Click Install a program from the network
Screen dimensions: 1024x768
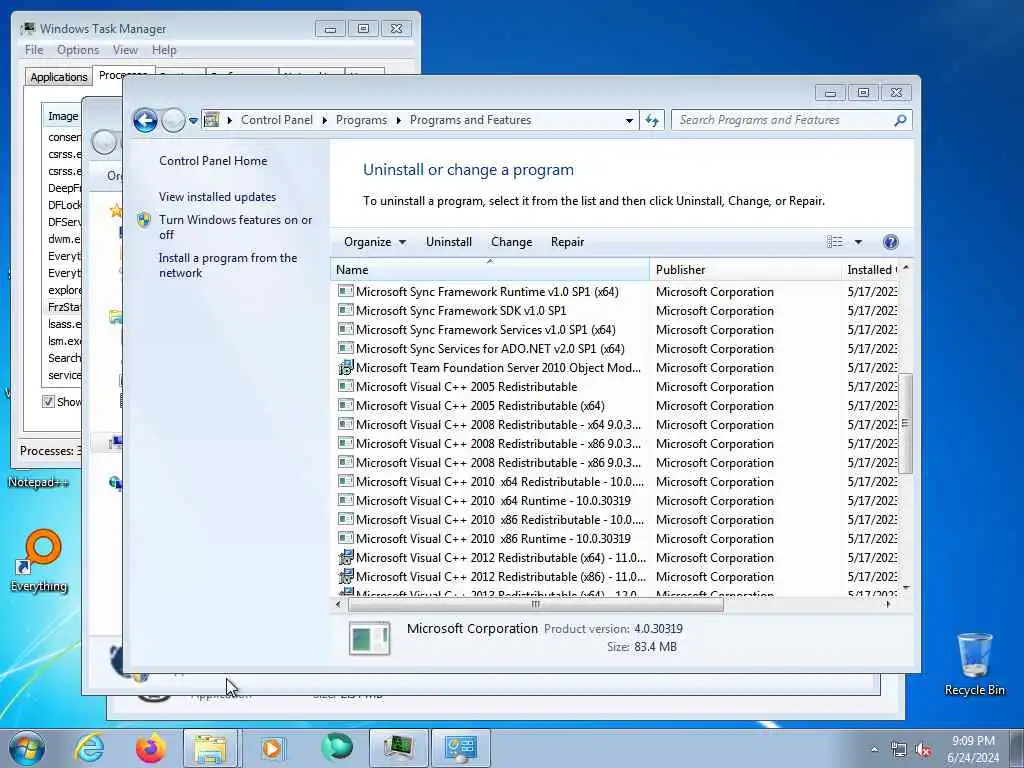point(228,265)
